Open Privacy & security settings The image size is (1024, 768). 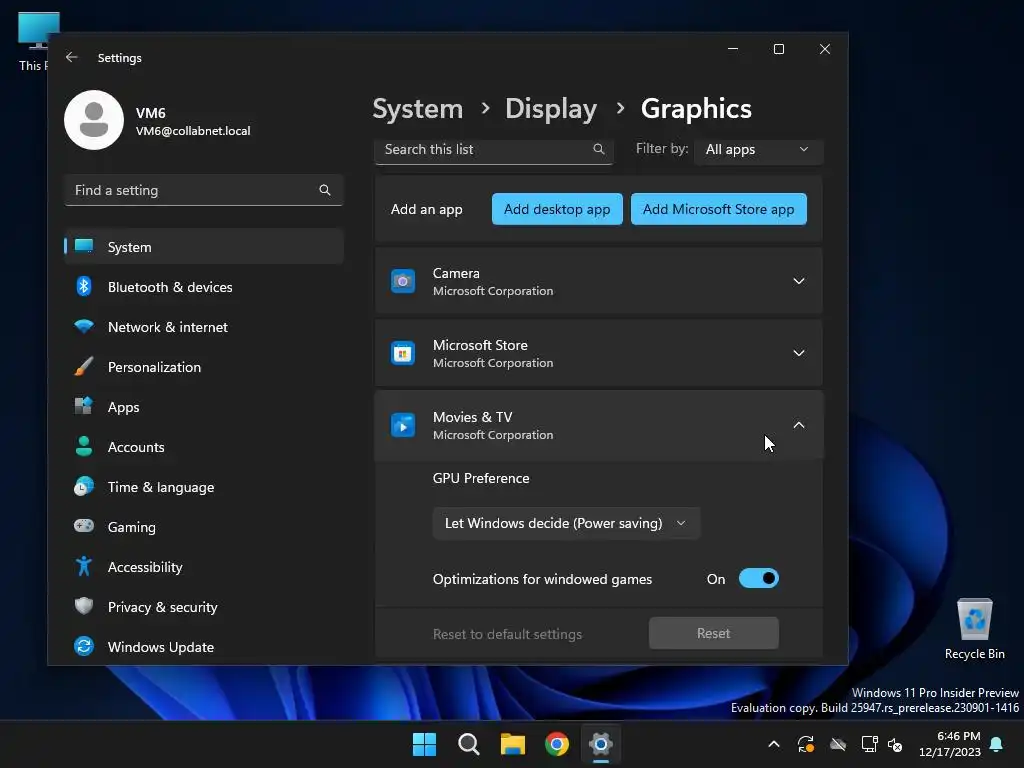point(204,607)
